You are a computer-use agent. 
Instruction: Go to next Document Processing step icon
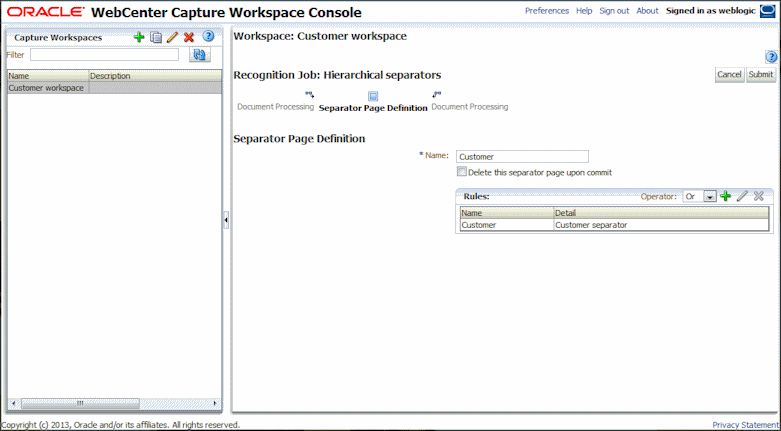[437, 94]
